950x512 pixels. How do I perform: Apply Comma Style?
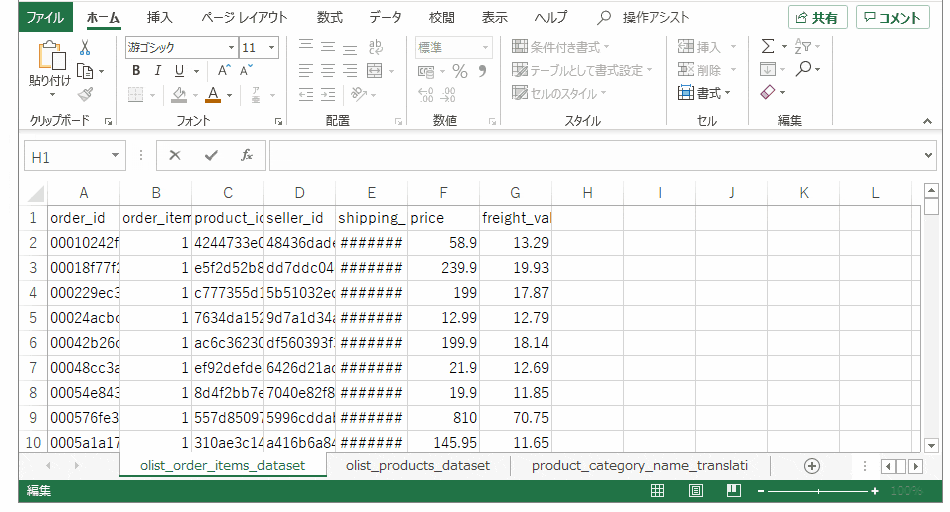(x=482, y=71)
